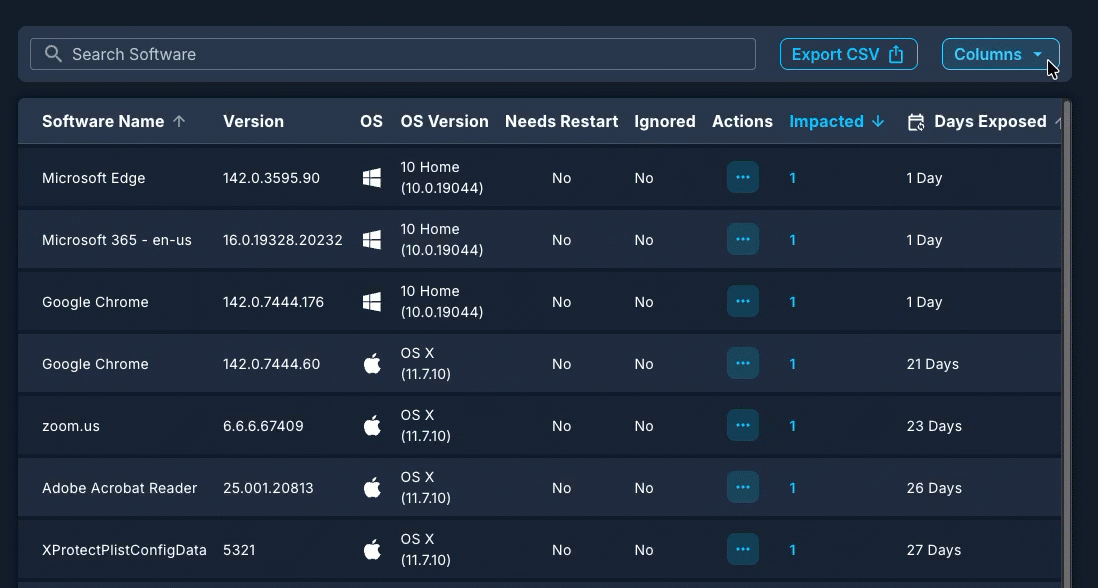The height and width of the screenshot is (588, 1098).
Task: Sort by the Software Name column header
Action: (x=103, y=121)
